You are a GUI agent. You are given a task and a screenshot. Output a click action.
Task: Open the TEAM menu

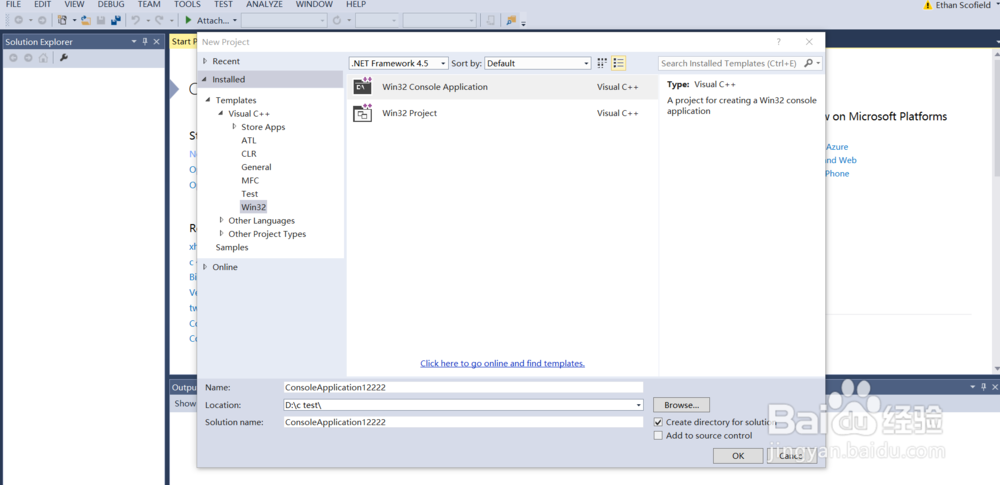click(149, 4)
